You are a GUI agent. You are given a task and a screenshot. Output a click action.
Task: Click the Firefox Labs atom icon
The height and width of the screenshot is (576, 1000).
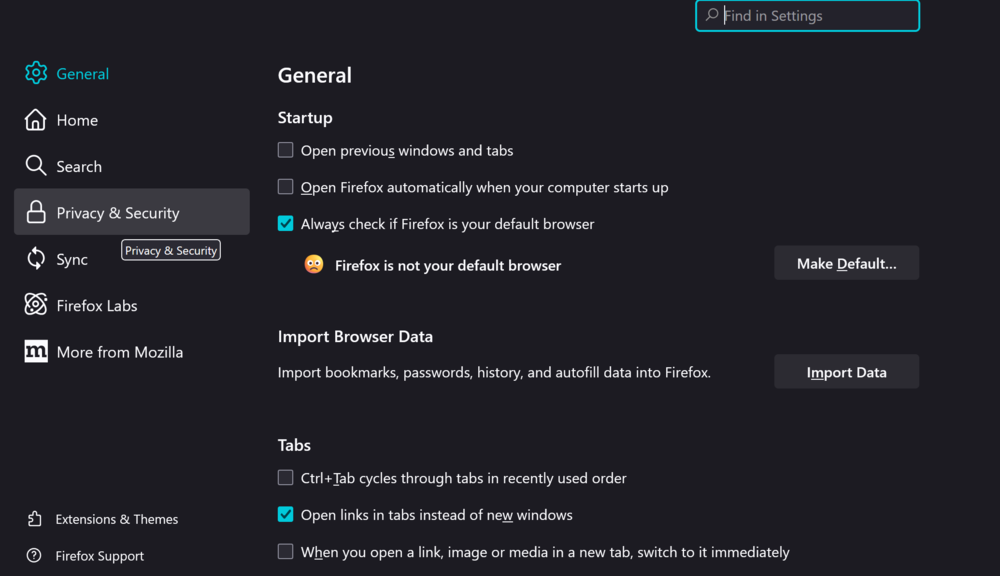[x=36, y=305]
